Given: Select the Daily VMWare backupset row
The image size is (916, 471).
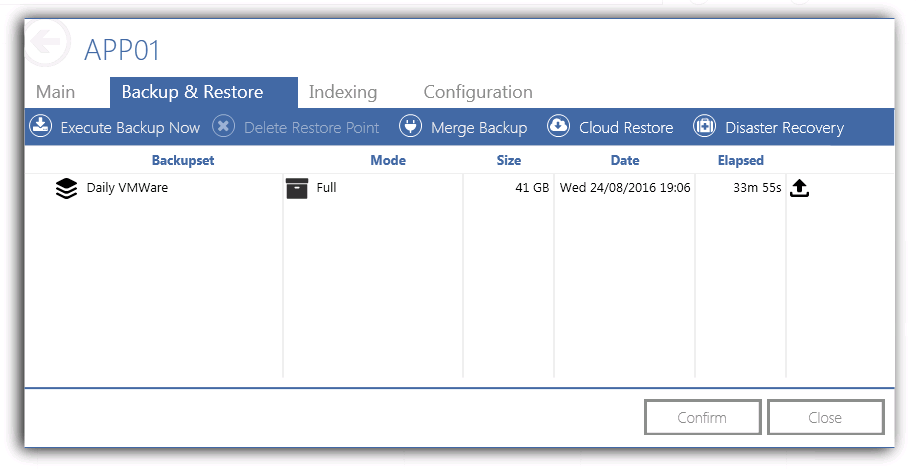Looking at the screenshot, I should tap(459, 188).
